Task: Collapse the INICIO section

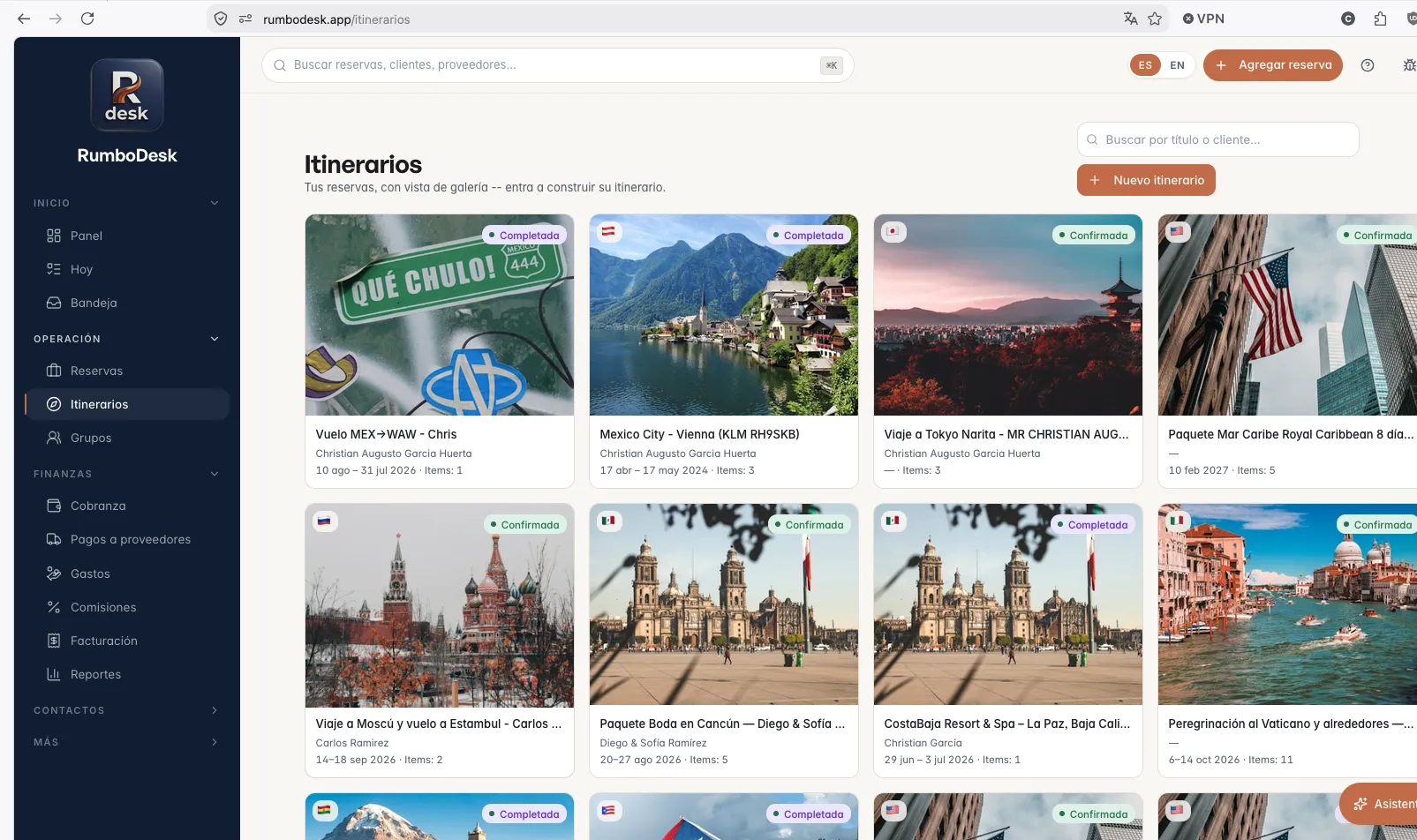Action: 215,203
